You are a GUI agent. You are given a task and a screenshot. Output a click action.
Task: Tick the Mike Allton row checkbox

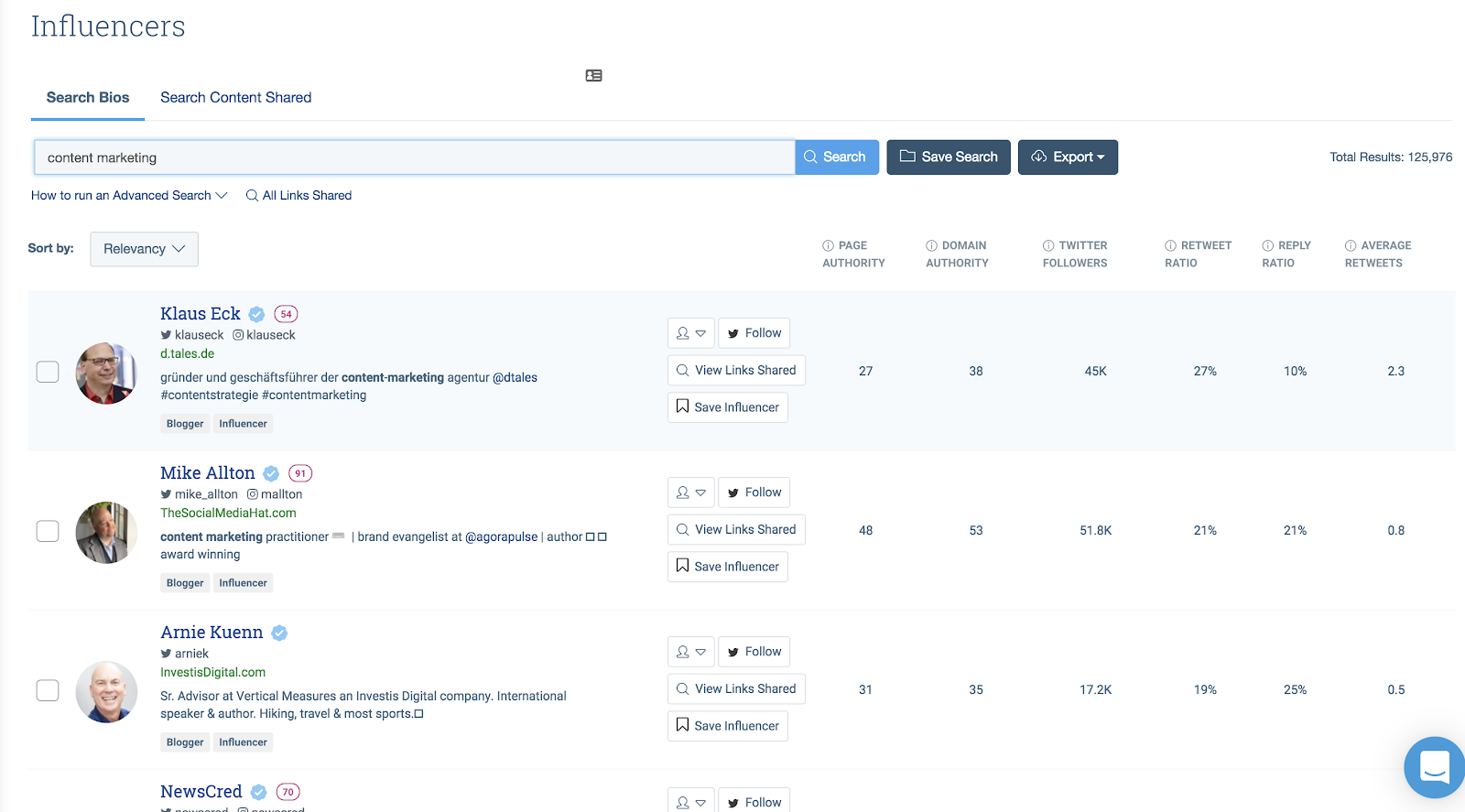(x=48, y=531)
